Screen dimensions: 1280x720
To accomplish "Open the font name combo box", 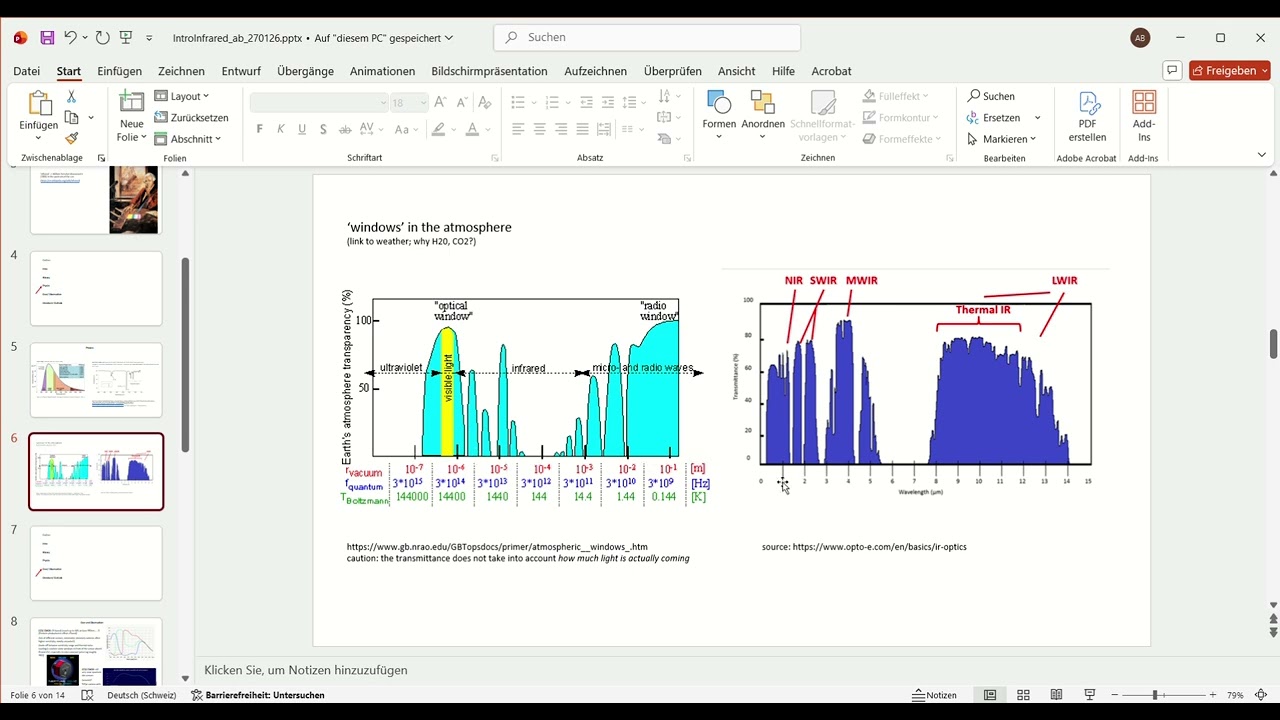I will click(x=319, y=103).
